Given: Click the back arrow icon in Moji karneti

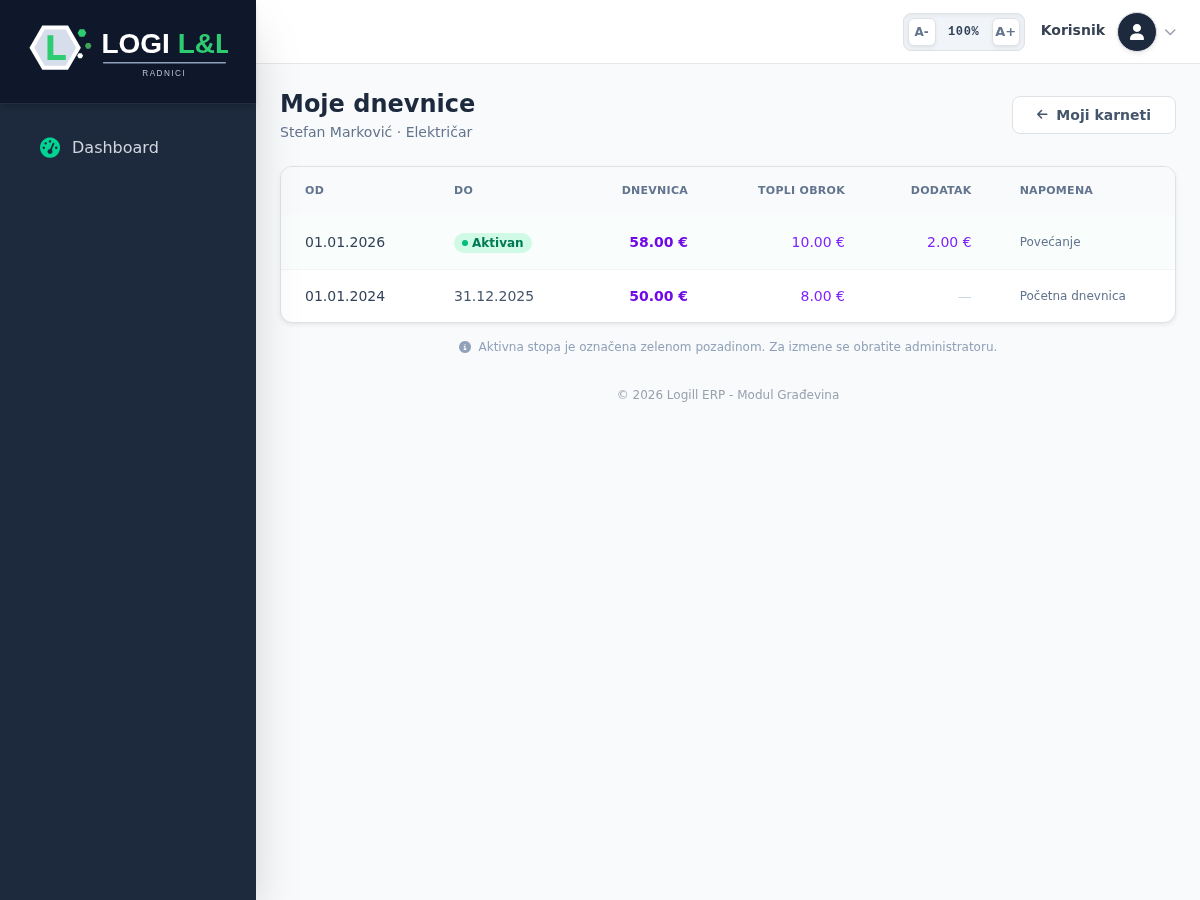Looking at the screenshot, I should point(1042,115).
